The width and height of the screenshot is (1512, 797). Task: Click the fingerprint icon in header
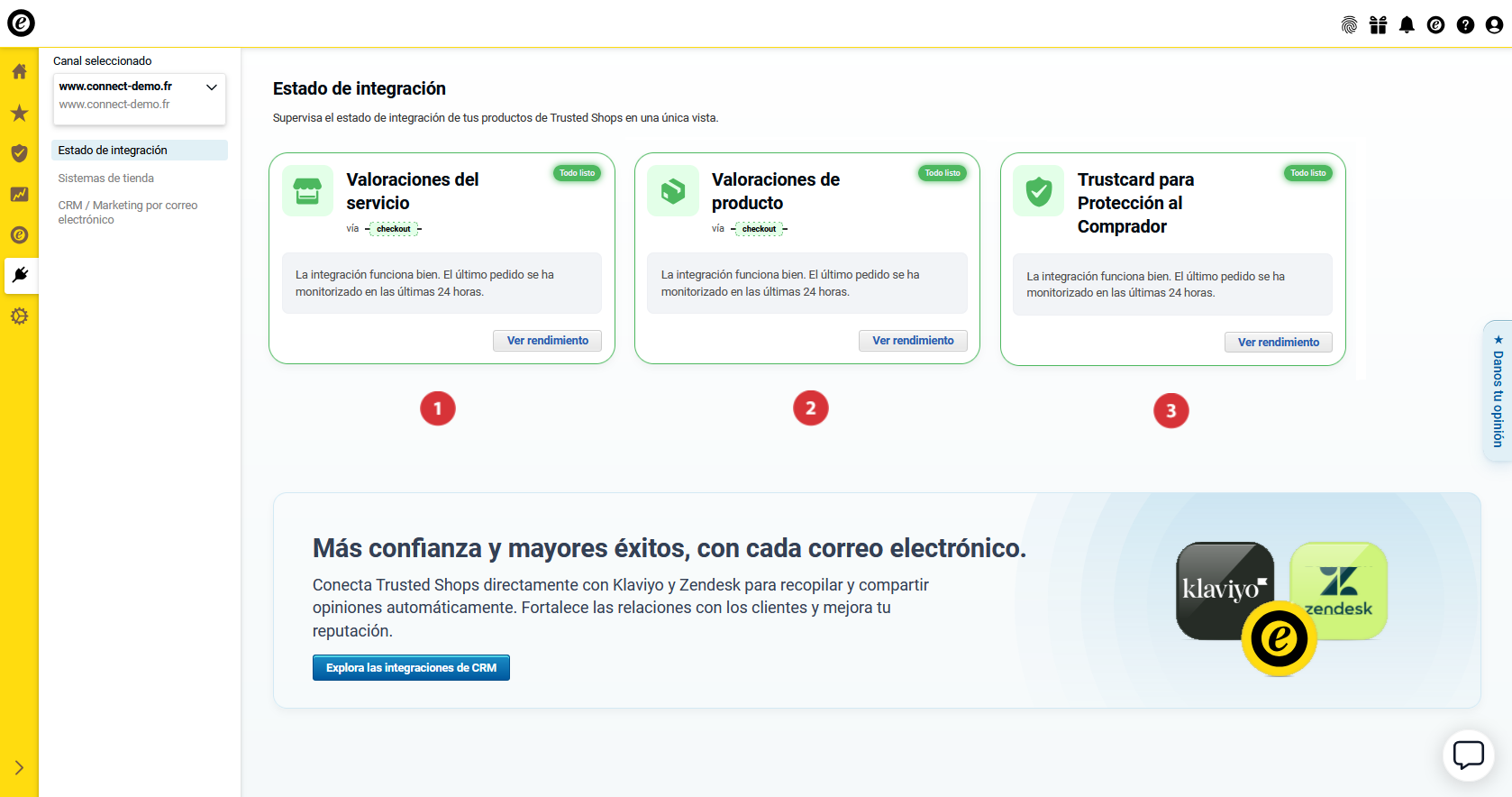[x=1349, y=25]
